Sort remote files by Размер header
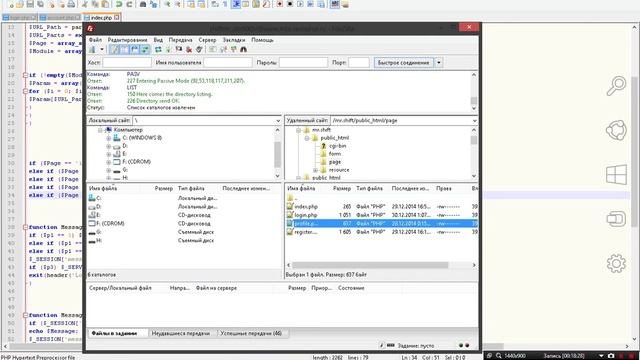Image resolution: width=640 pixels, height=360 pixels. [x=342, y=189]
